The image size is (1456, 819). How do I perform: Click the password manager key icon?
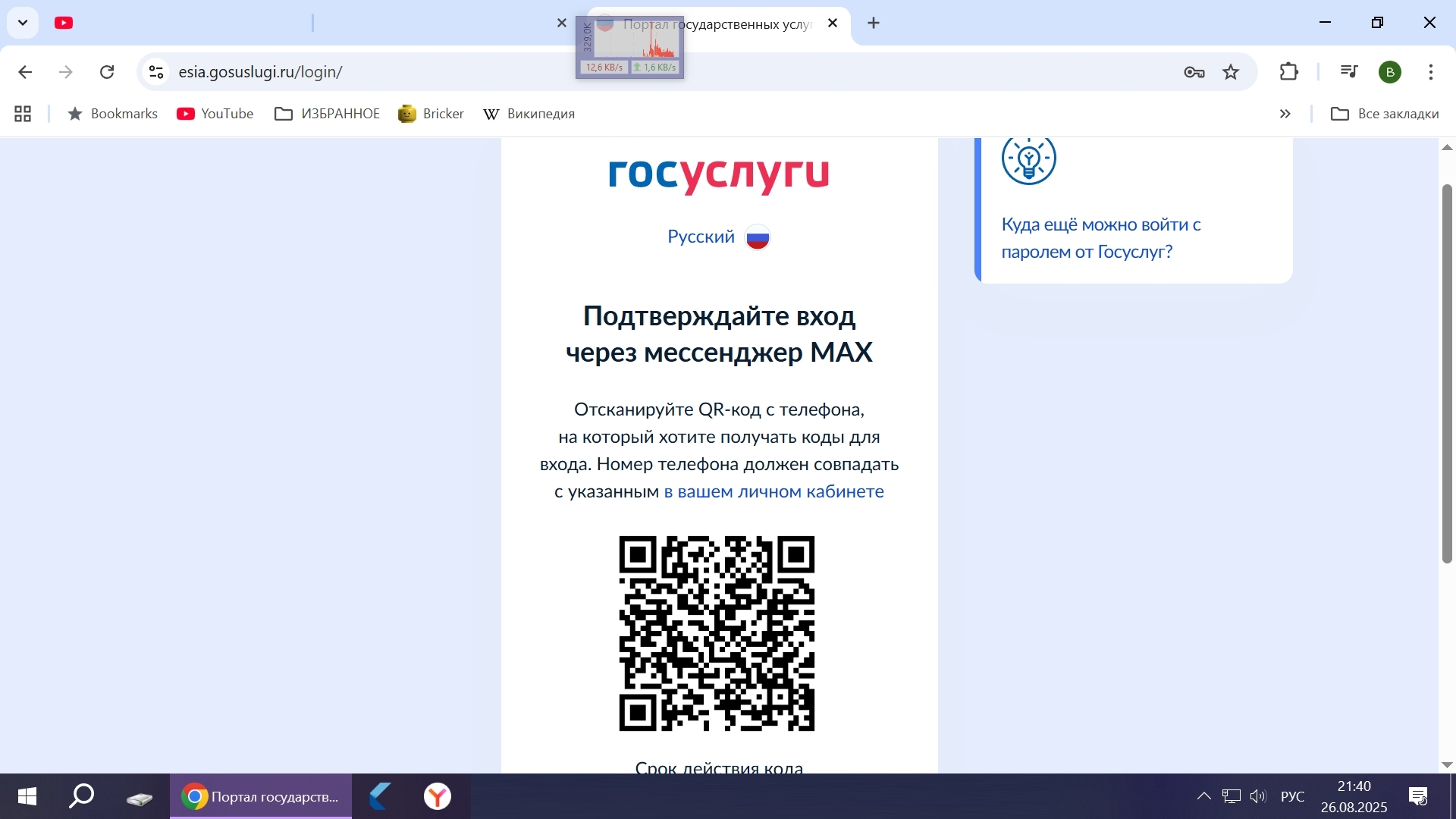click(x=1194, y=72)
